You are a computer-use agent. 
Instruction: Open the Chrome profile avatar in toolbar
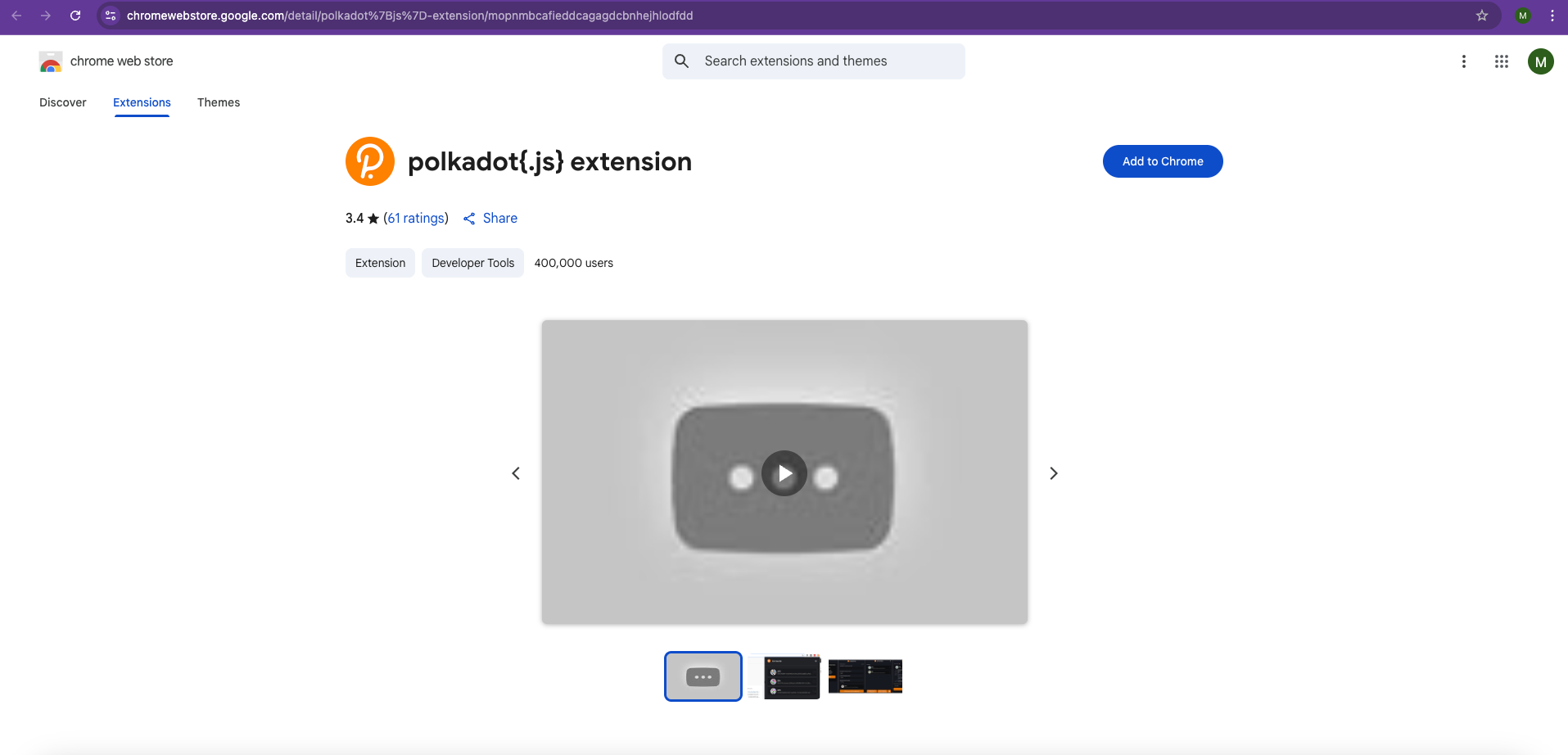coord(1523,16)
